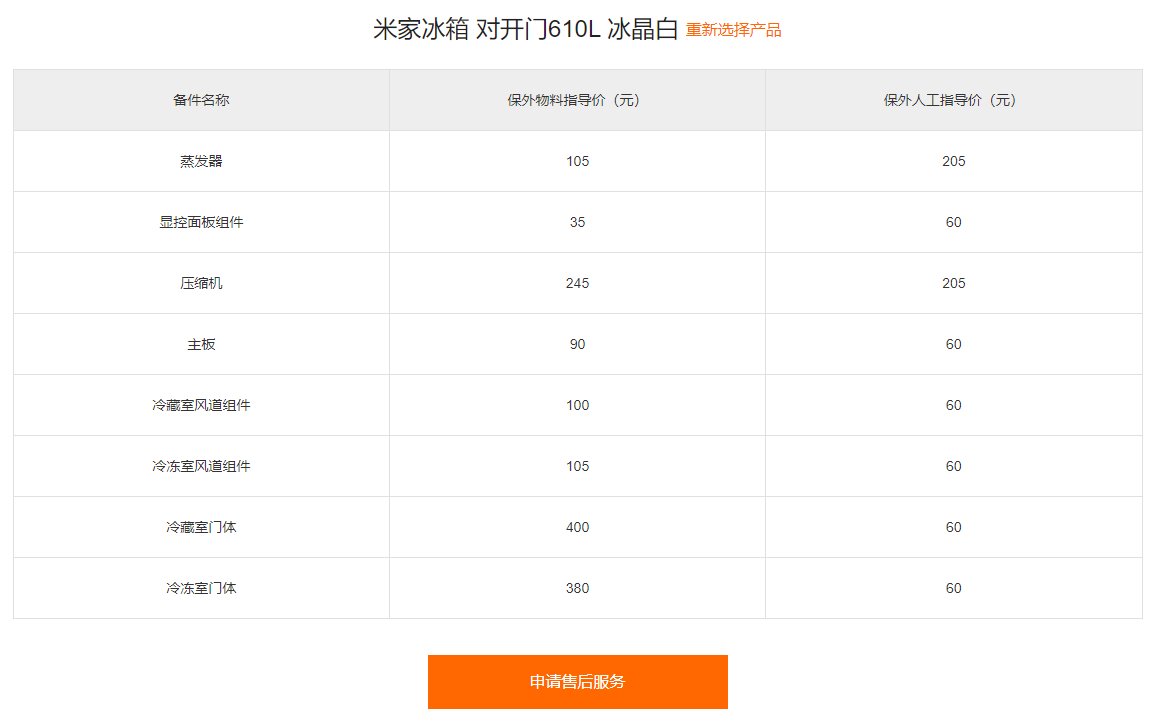
Task: Select the 压缩机 part entry
Action: 200,283
